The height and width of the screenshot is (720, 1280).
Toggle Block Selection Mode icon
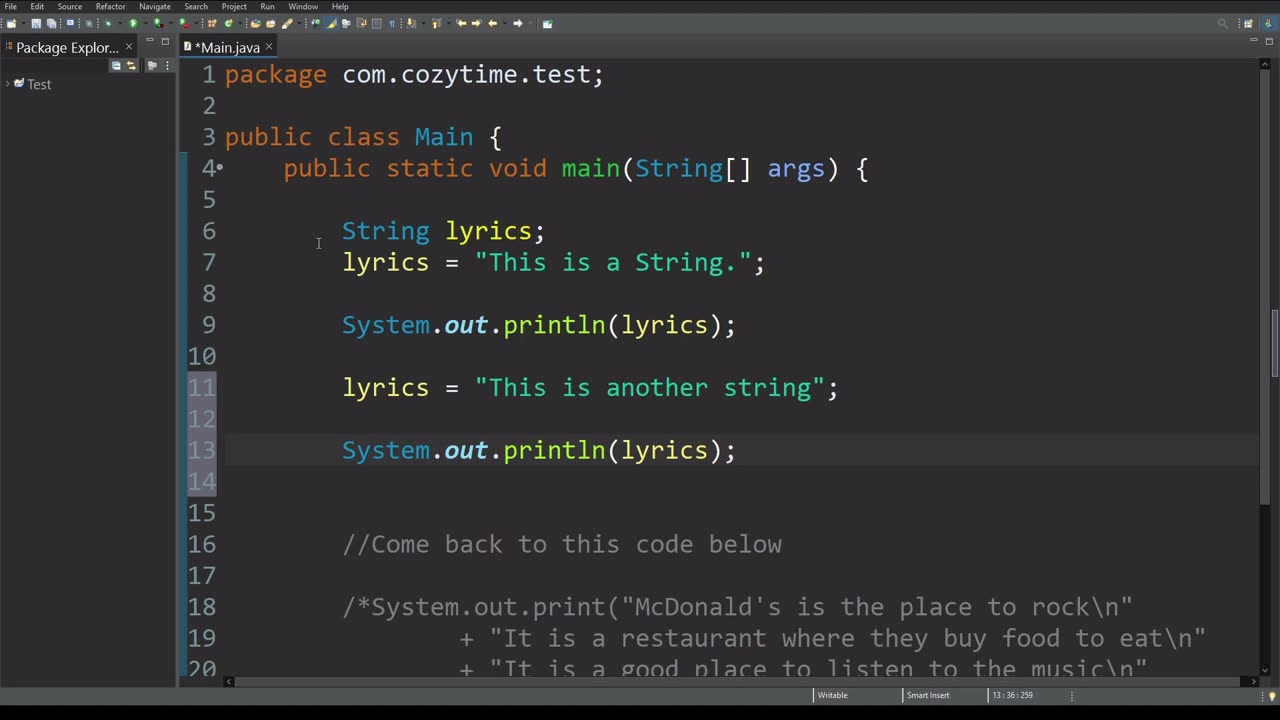[x=376, y=23]
